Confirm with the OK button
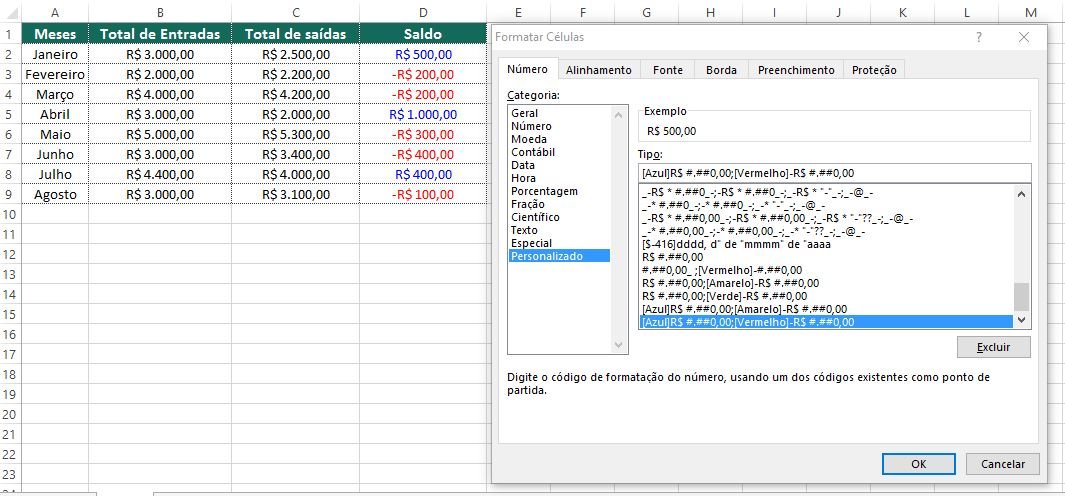 [x=918, y=464]
